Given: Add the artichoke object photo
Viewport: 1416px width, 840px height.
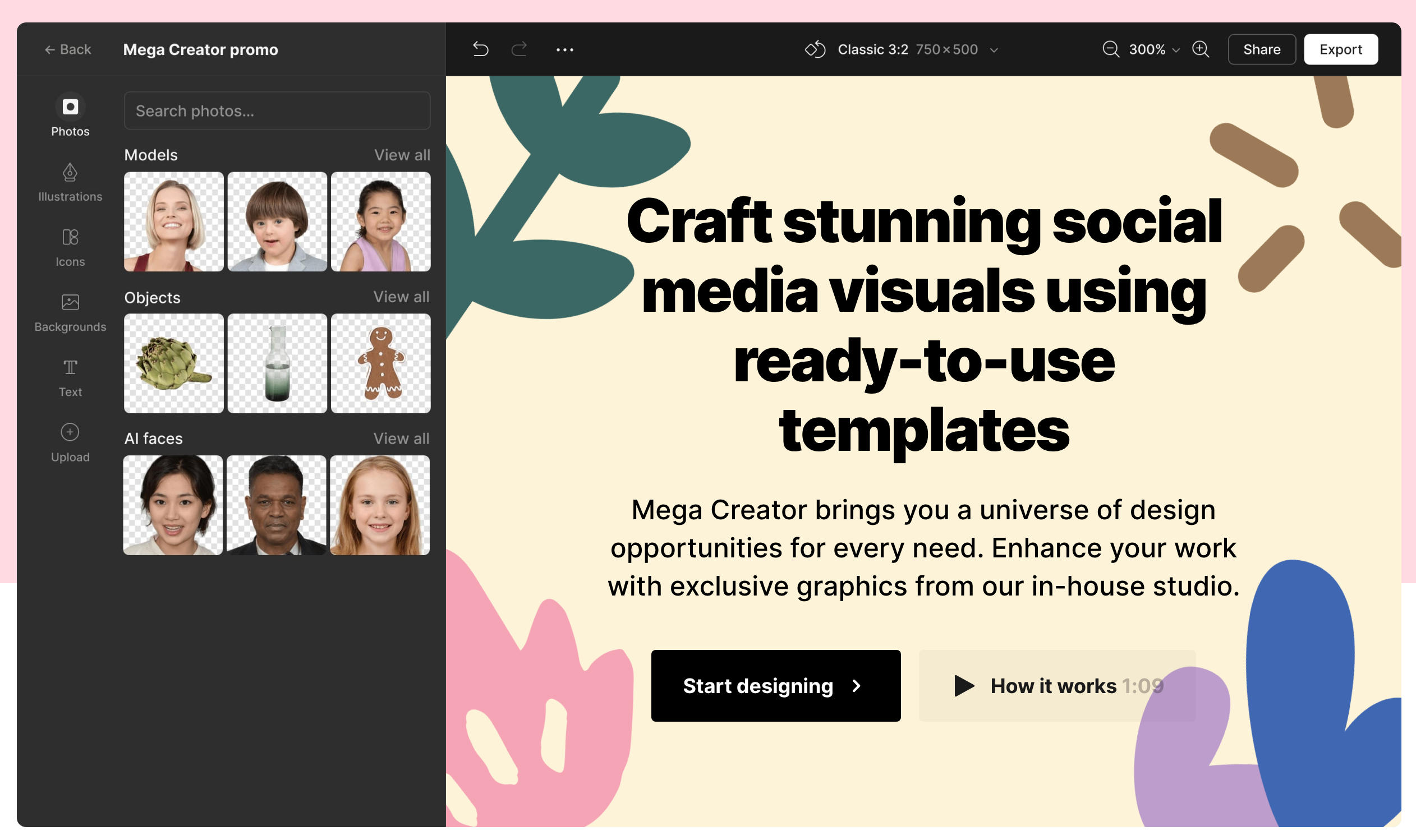Looking at the screenshot, I should [x=174, y=363].
